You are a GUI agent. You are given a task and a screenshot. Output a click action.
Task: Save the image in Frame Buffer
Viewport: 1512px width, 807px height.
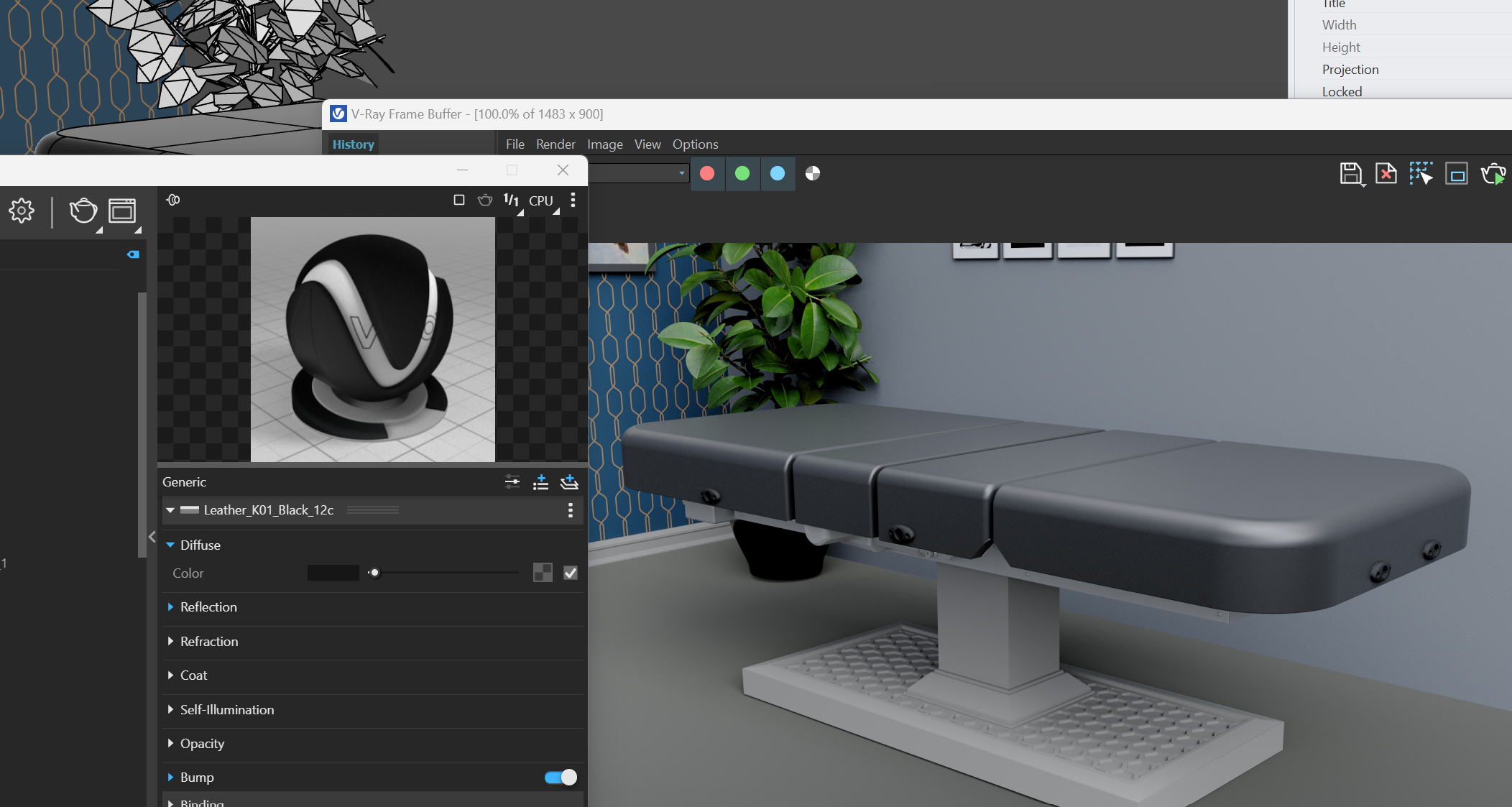click(1350, 174)
